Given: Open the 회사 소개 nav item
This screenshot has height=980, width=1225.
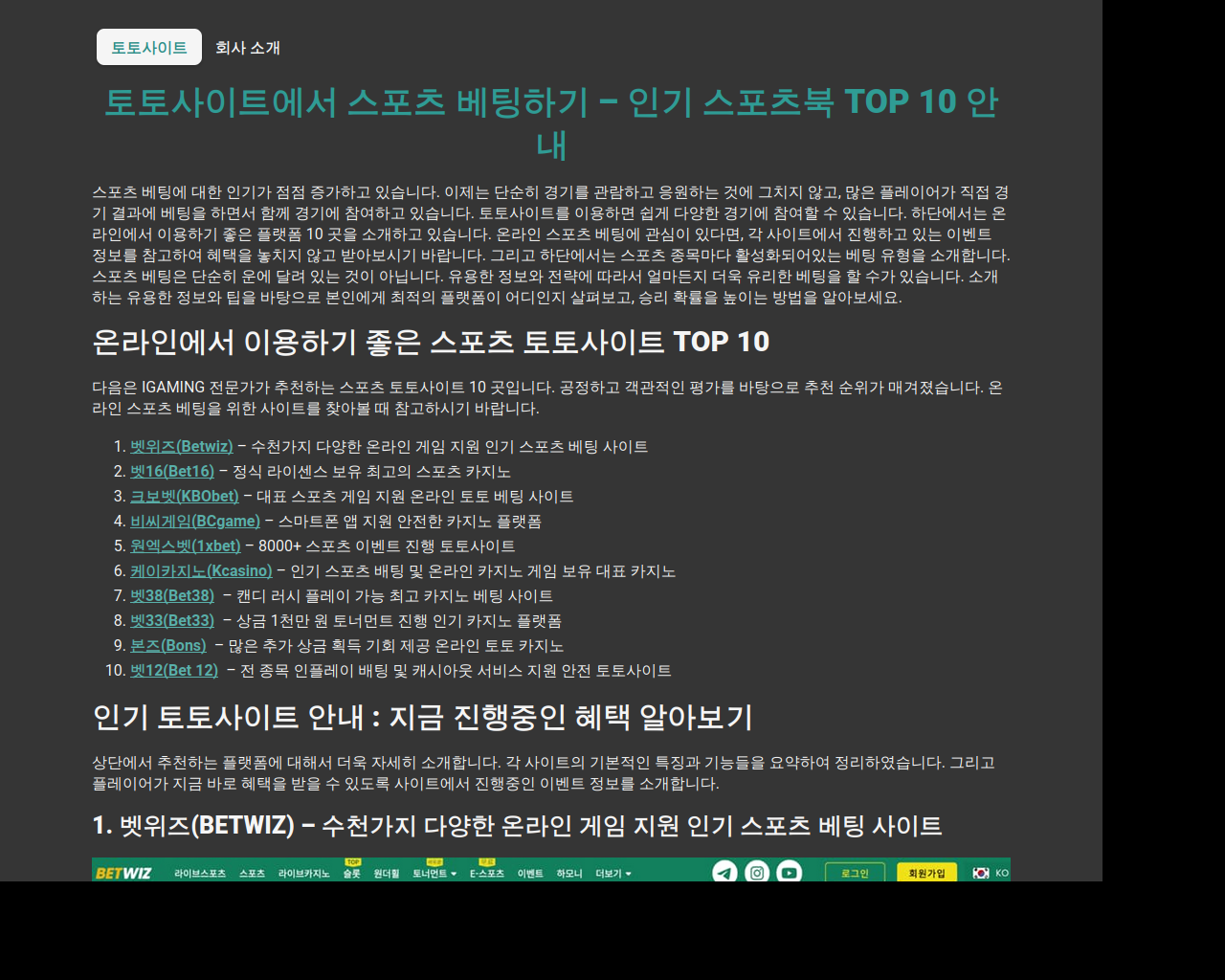Looking at the screenshot, I should click(x=248, y=47).
